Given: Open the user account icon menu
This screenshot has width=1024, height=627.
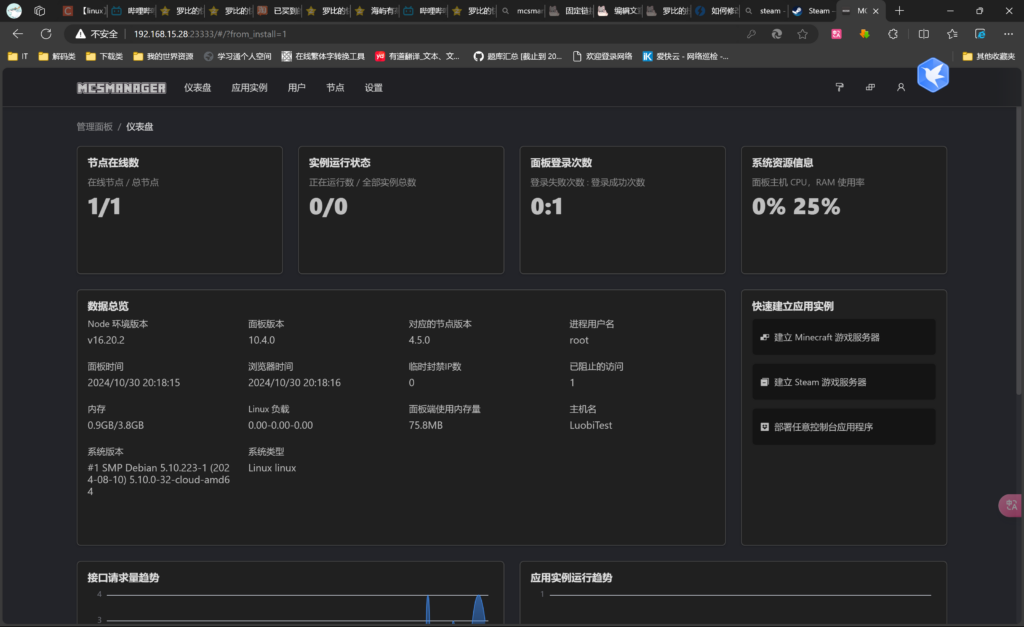Looking at the screenshot, I should [900, 88].
